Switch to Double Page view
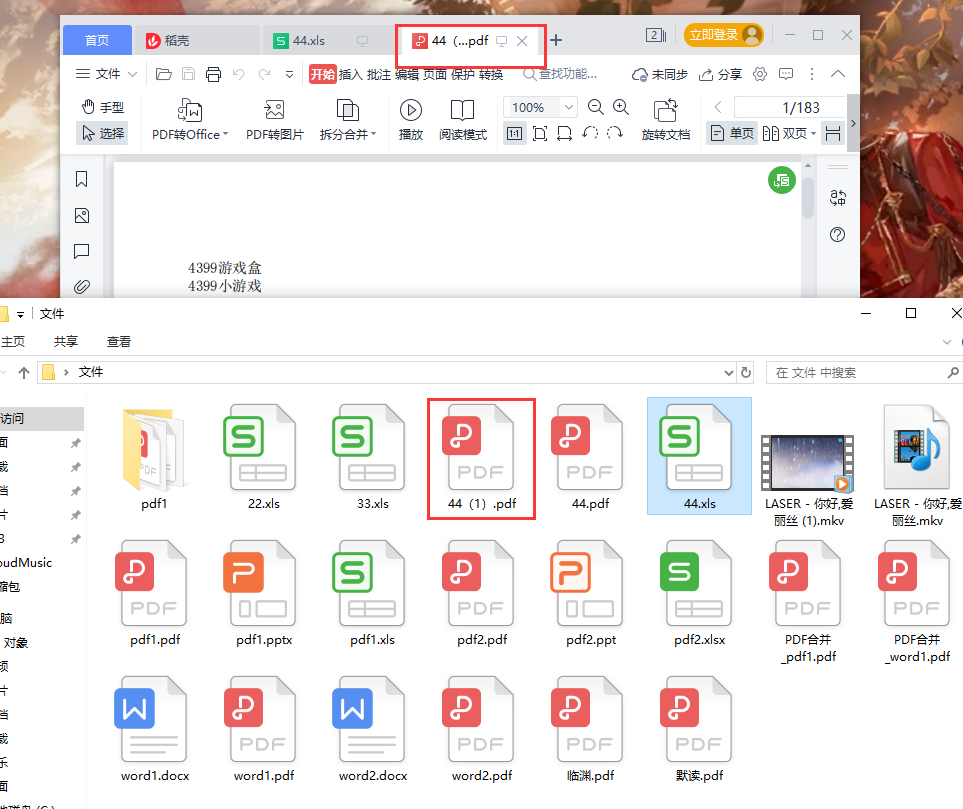 [784, 133]
